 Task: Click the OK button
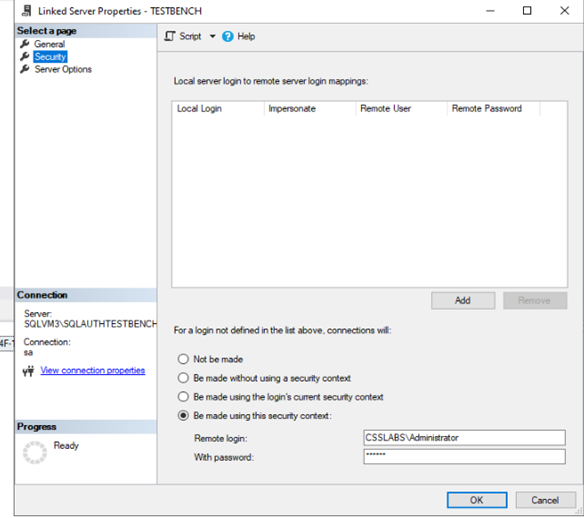pos(477,500)
